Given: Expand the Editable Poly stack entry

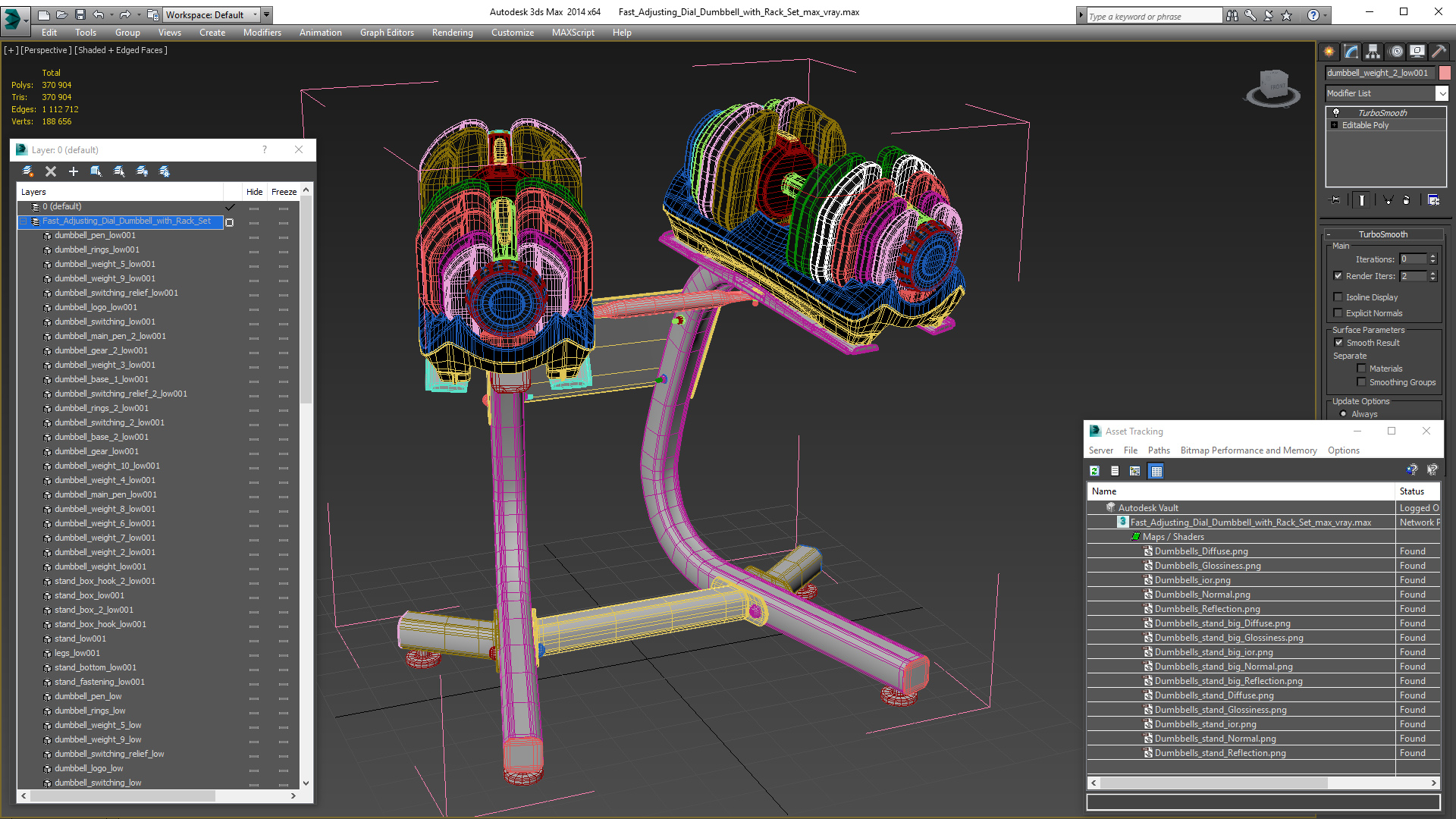Looking at the screenshot, I should click(x=1334, y=125).
